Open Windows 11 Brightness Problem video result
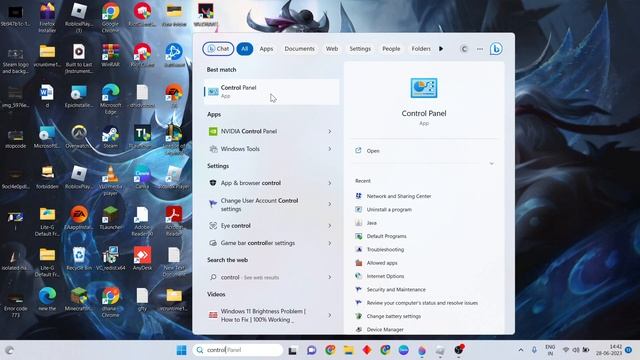Viewport: 640px width, 360px height. 271,316
